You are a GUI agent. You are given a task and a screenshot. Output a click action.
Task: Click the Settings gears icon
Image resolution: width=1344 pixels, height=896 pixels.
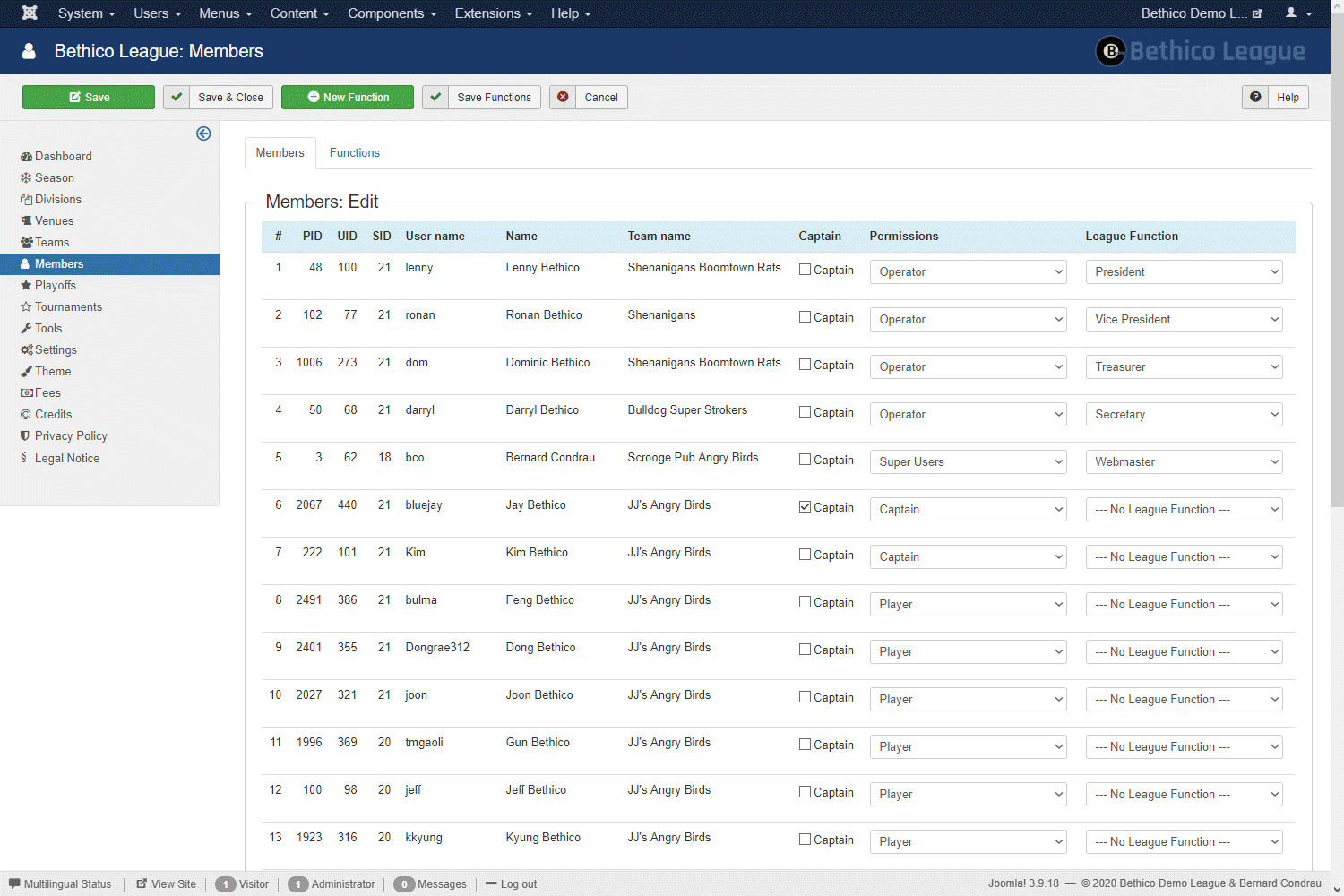tap(26, 350)
